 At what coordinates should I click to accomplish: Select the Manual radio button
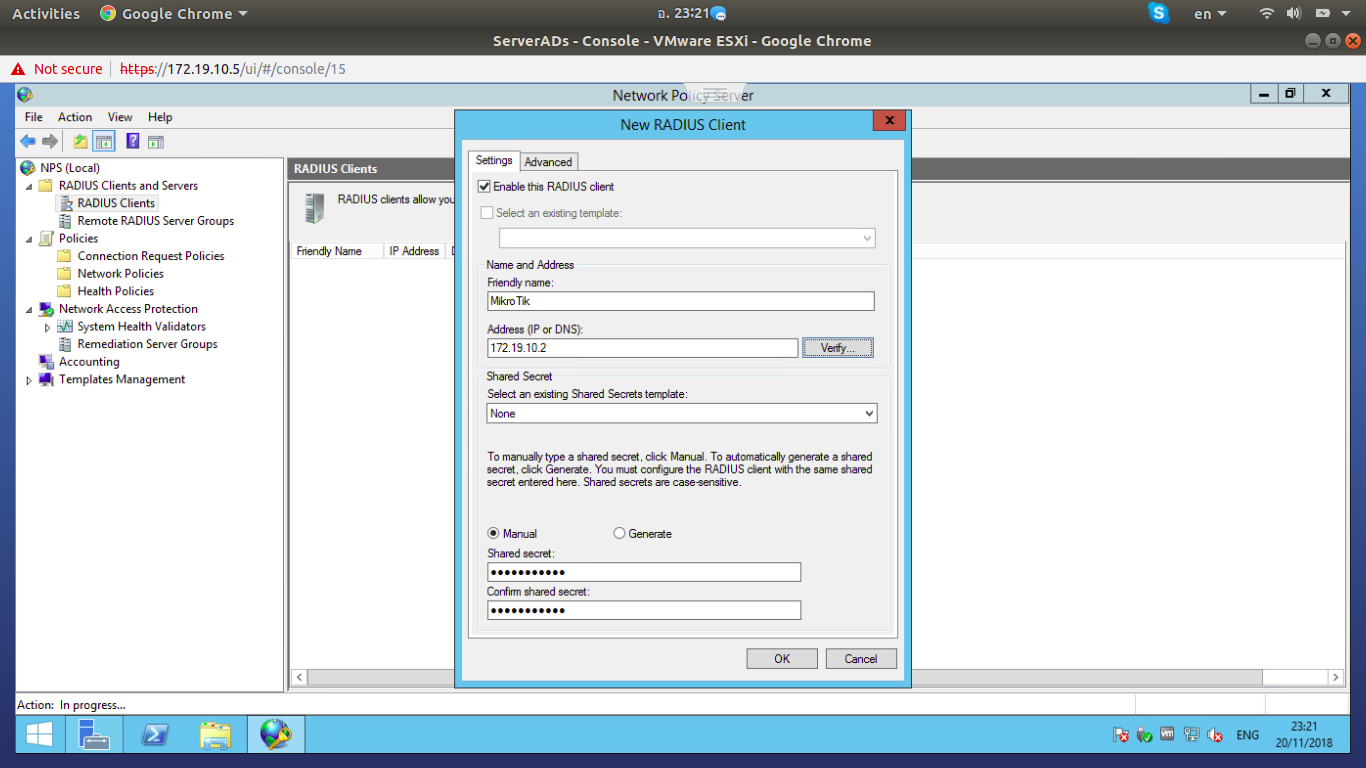[x=493, y=534]
